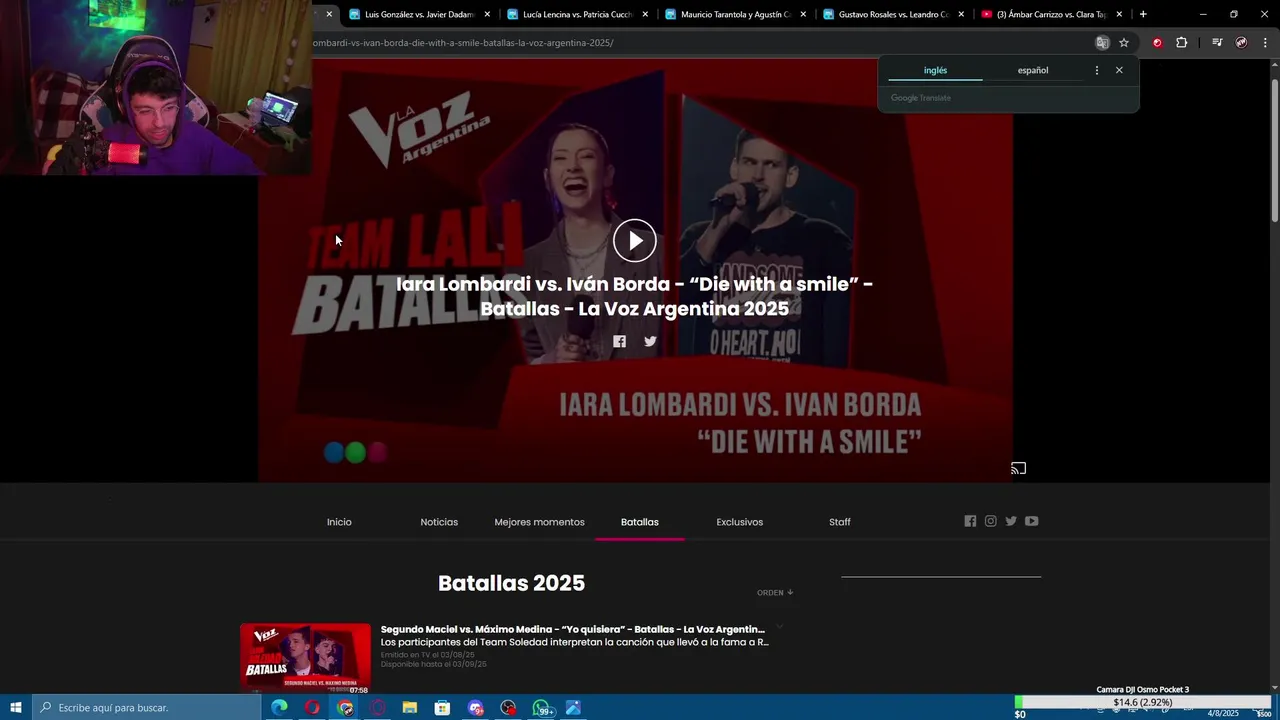
Task: Close the Mauricio Tarantola y Agustín tab
Action: (x=803, y=14)
